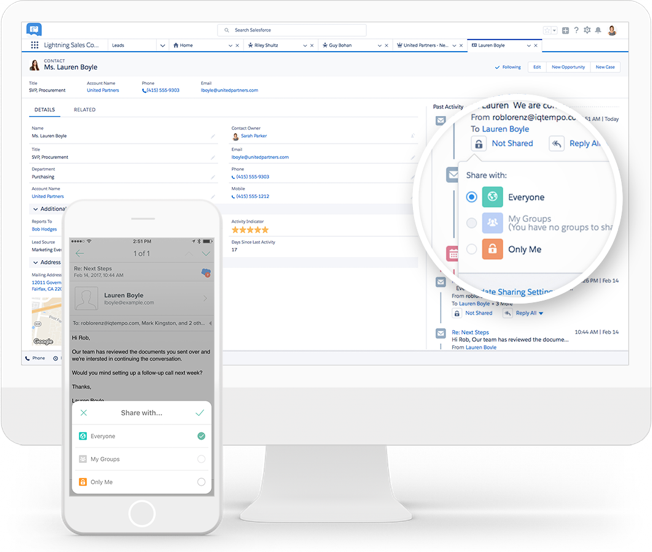Viewport: 652px width, 552px height.
Task: Tap the Only Me radio circle on phone
Action: click(201, 482)
